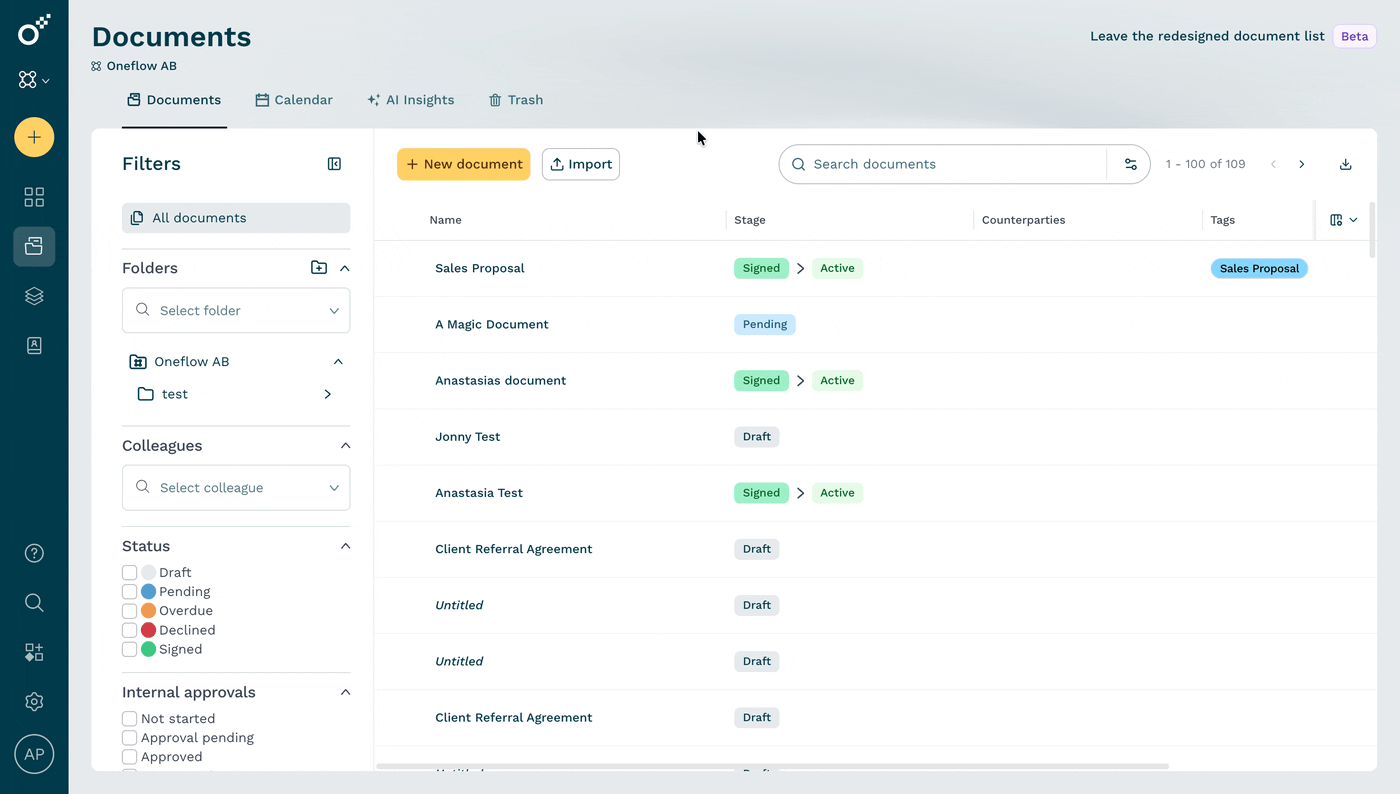This screenshot has width=1400, height=794.
Task: Click the download export icon
Action: pyautogui.click(x=1346, y=164)
